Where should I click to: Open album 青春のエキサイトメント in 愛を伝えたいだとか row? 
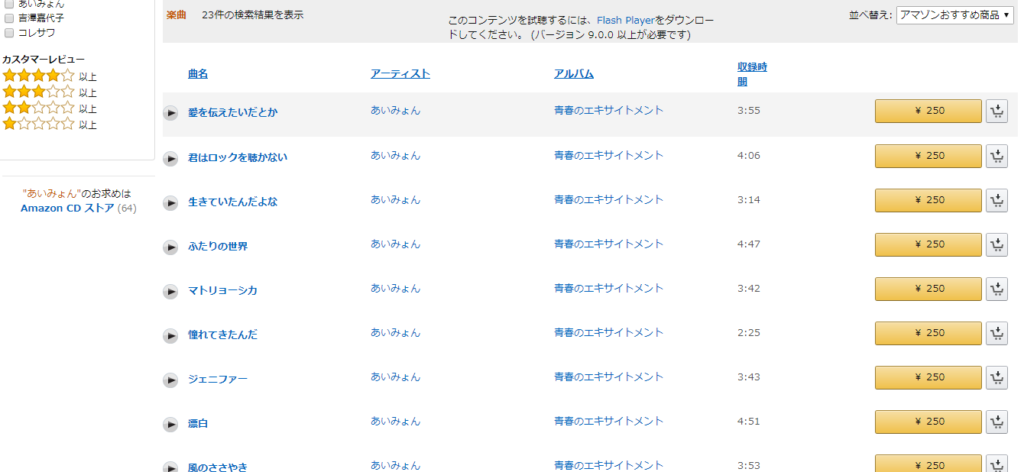(x=609, y=110)
